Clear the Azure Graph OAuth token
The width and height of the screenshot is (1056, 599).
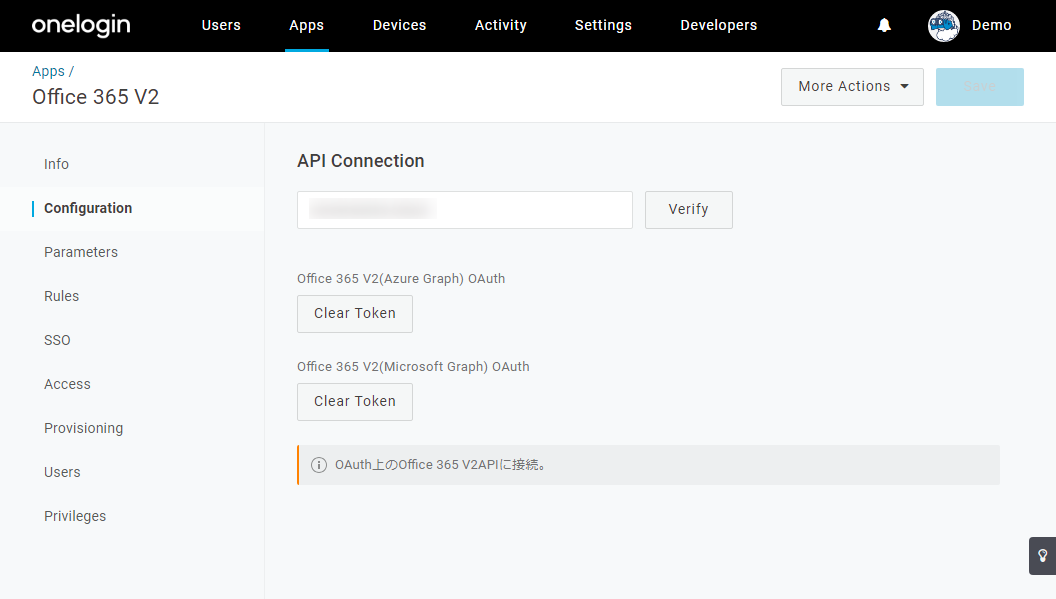point(355,313)
